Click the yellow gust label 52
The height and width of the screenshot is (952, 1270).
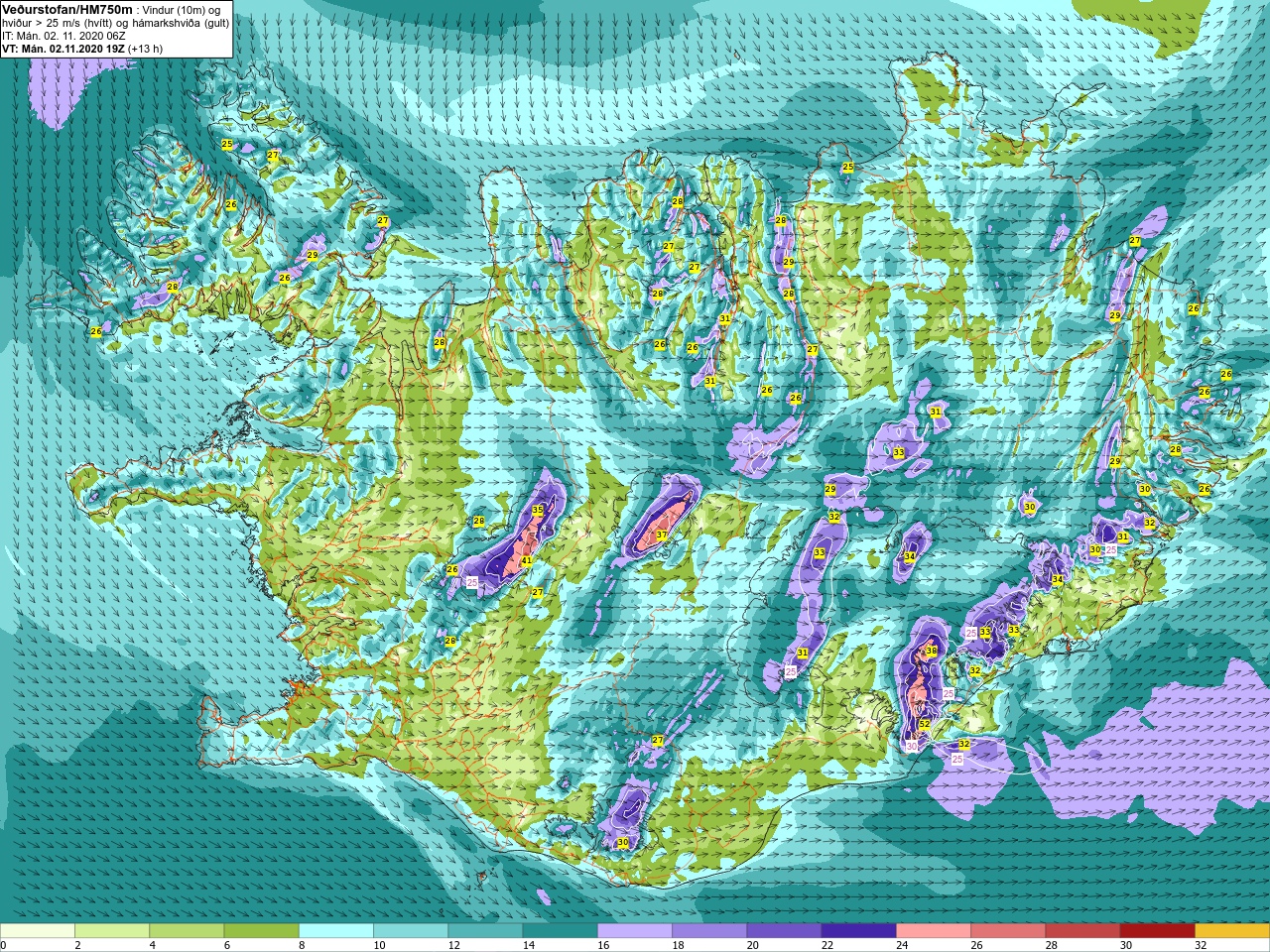click(925, 724)
